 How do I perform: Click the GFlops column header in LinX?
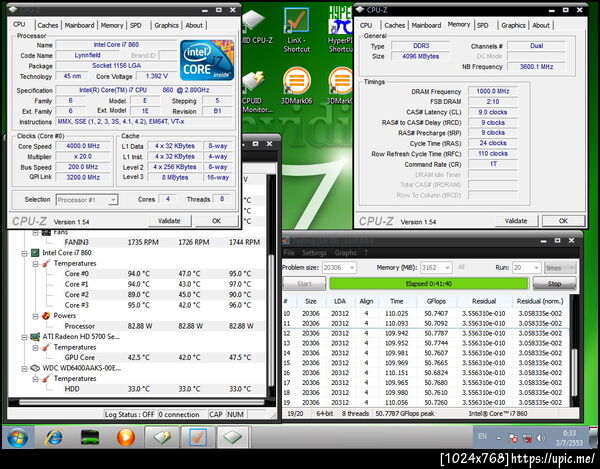click(x=436, y=301)
